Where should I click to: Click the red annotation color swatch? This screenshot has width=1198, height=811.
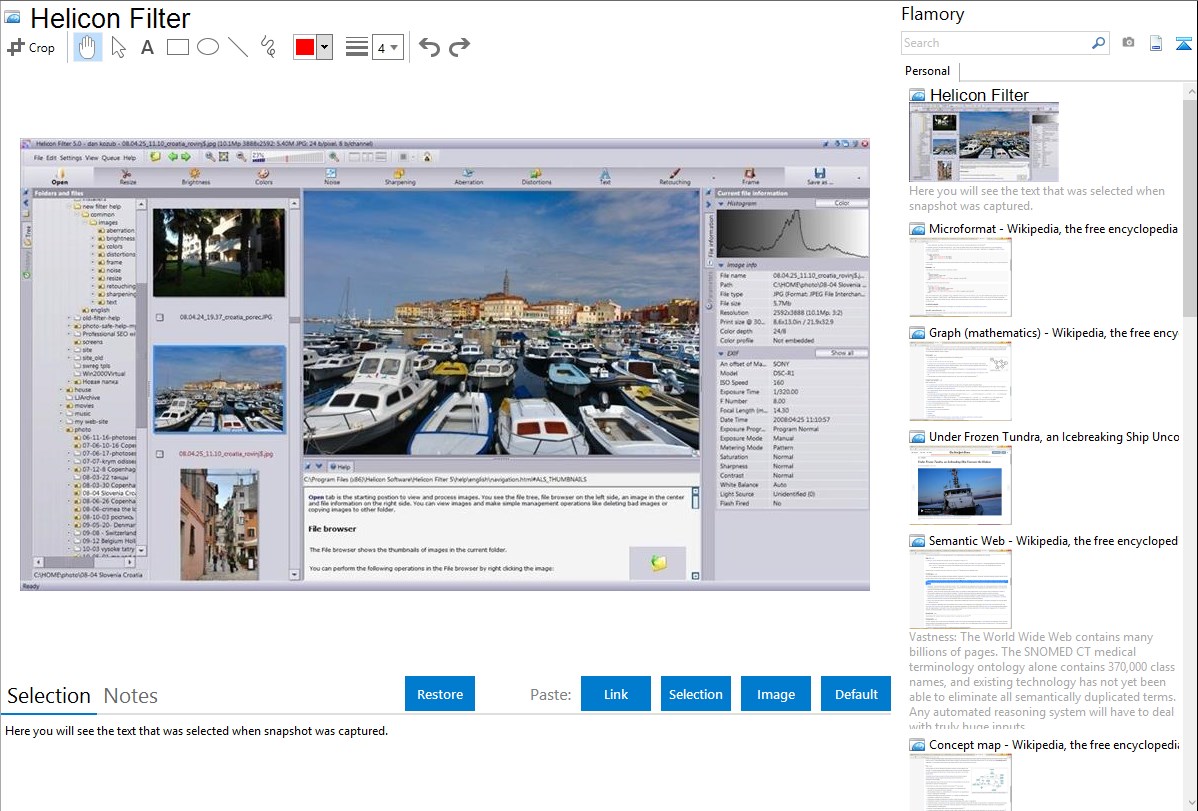point(305,47)
